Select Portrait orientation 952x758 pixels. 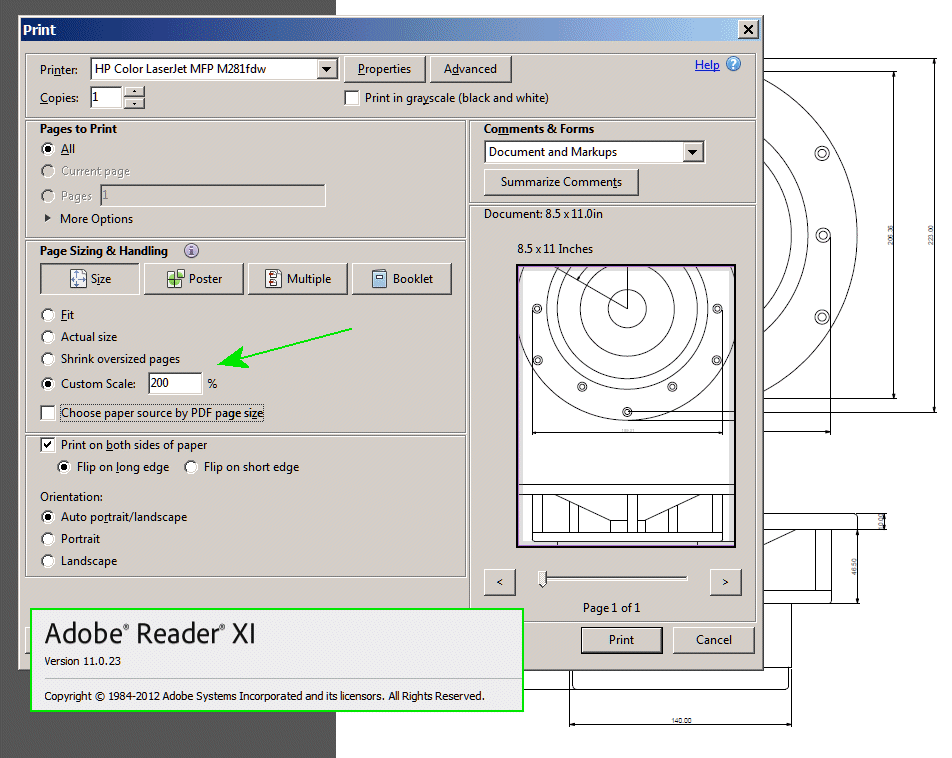coord(48,539)
